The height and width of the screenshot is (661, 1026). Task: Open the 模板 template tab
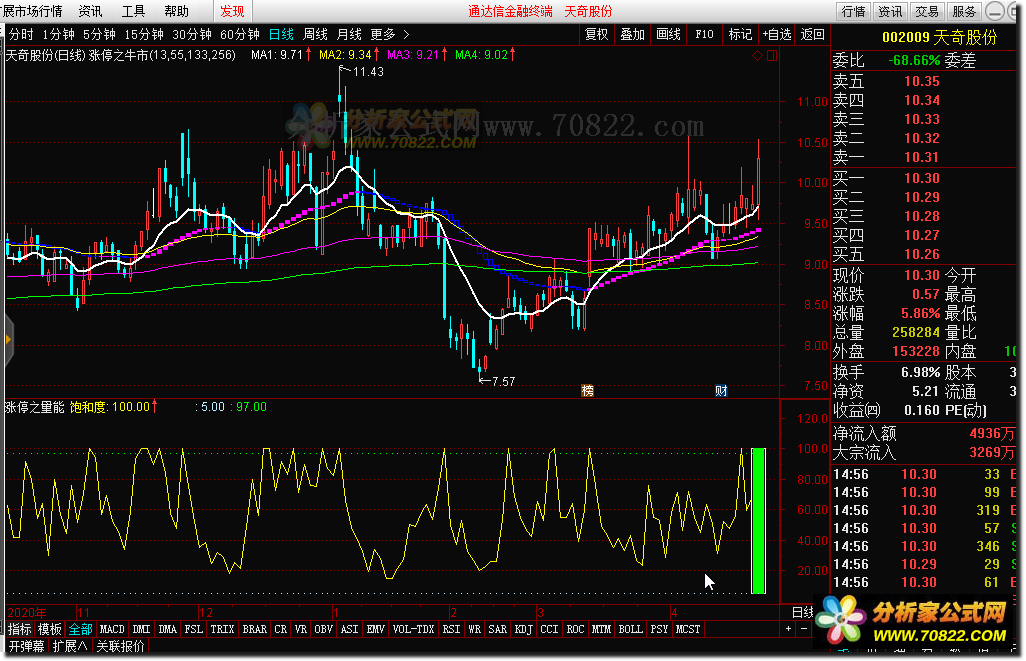(50, 629)
